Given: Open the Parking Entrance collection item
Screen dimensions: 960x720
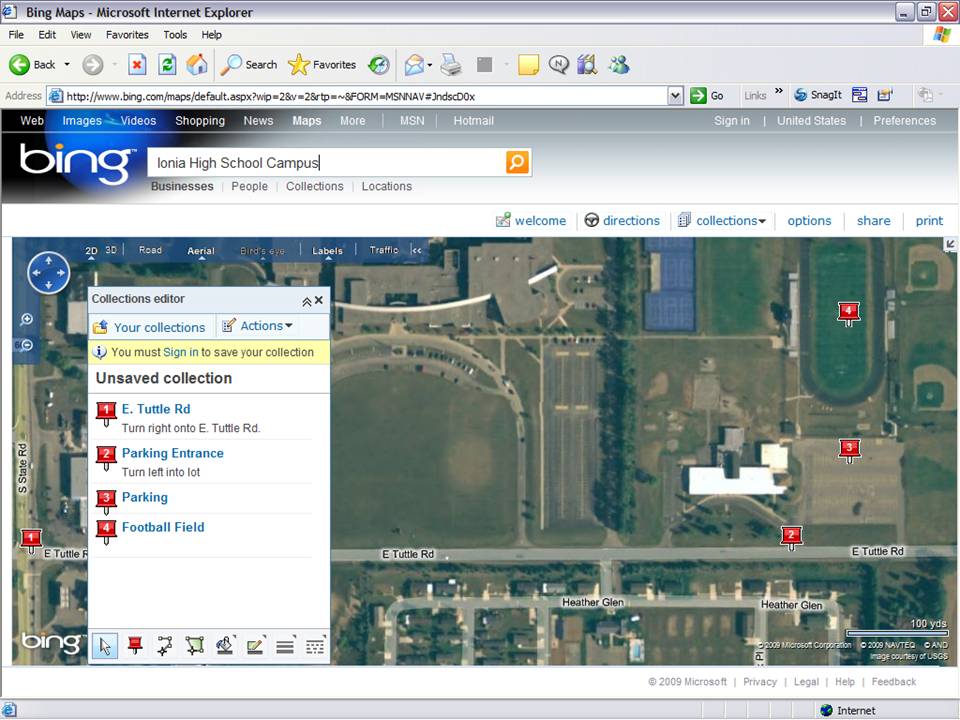Looking at the screenshot, I should (x=173, y=453).
